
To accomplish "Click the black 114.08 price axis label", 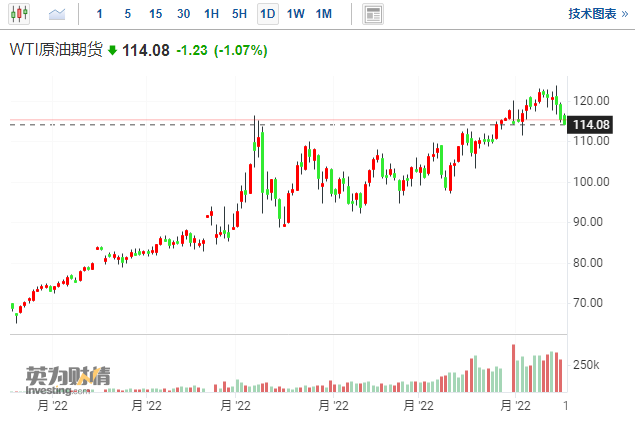I will pos(590,125).
